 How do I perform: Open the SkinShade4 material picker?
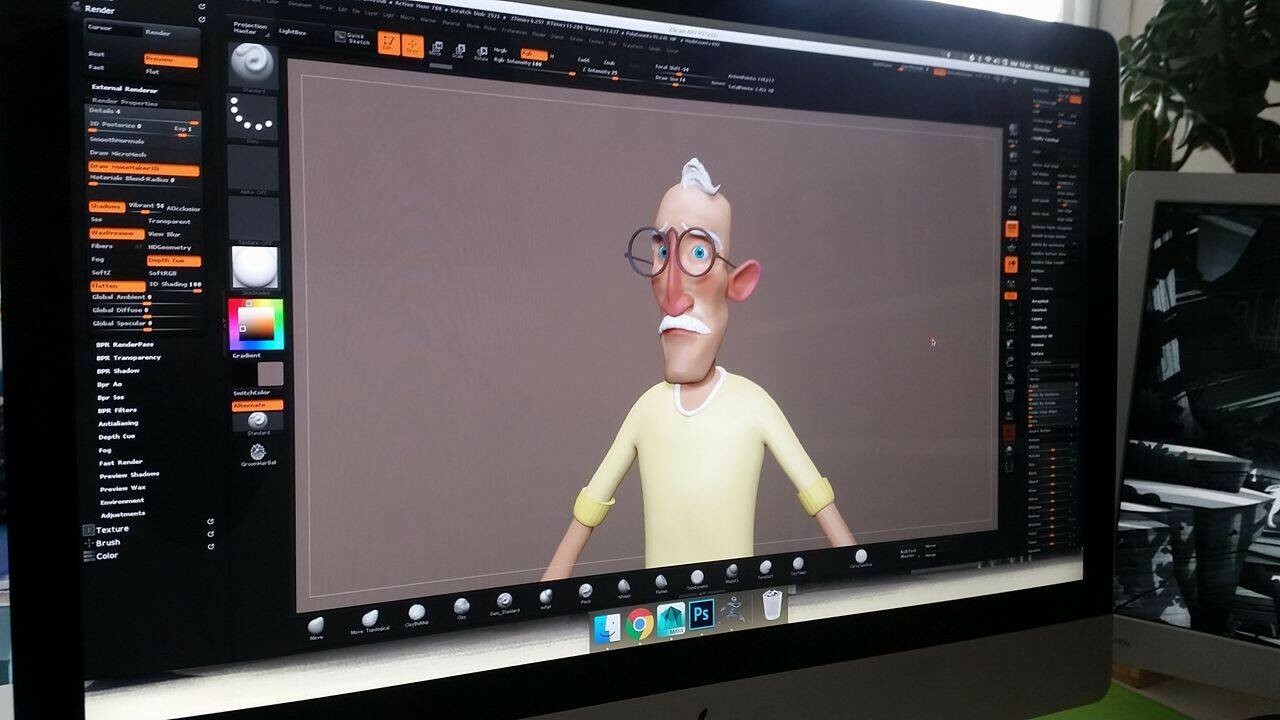[254, 268]
